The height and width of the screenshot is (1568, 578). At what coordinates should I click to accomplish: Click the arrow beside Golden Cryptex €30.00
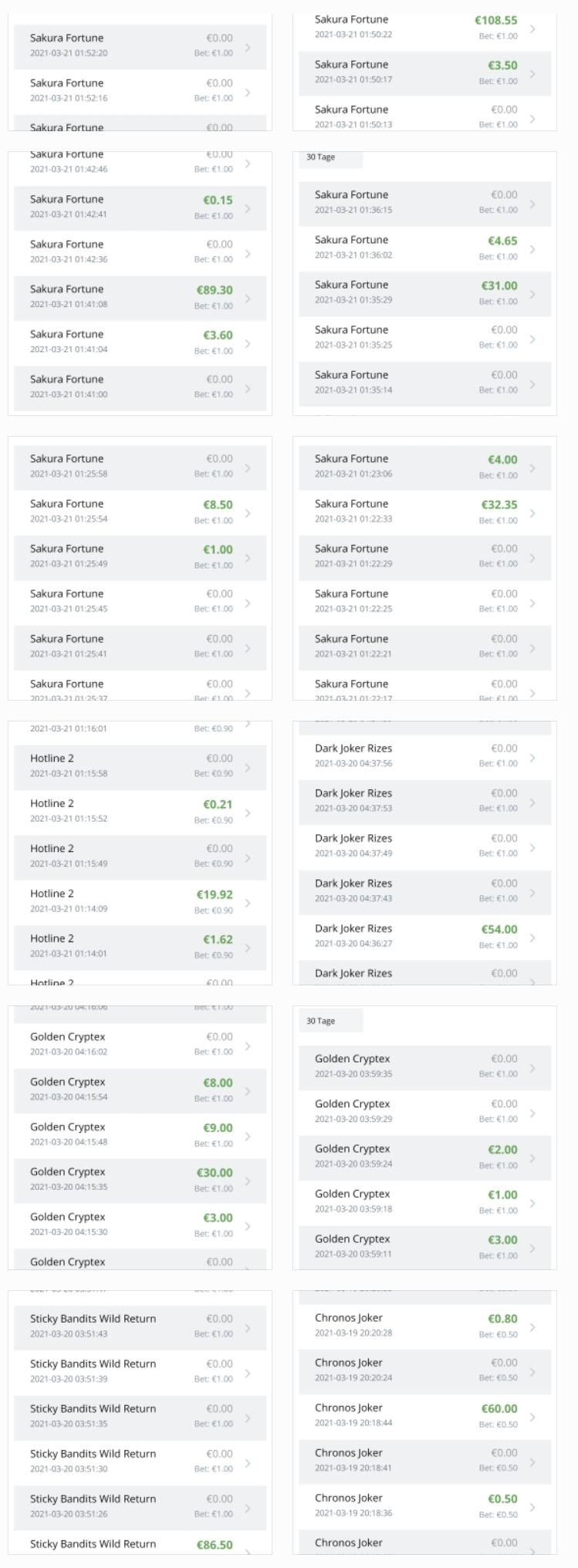tap(247, 1181)
